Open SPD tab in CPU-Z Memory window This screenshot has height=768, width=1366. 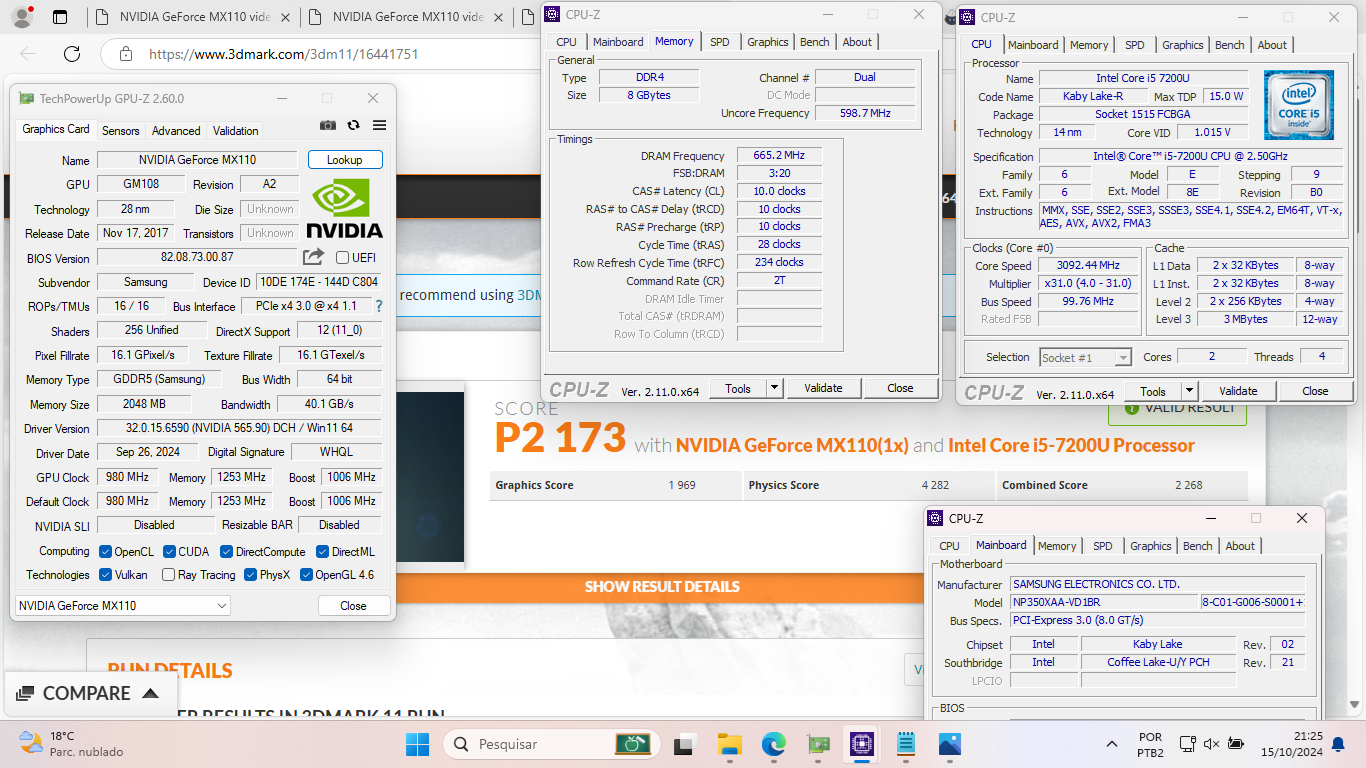720,42
